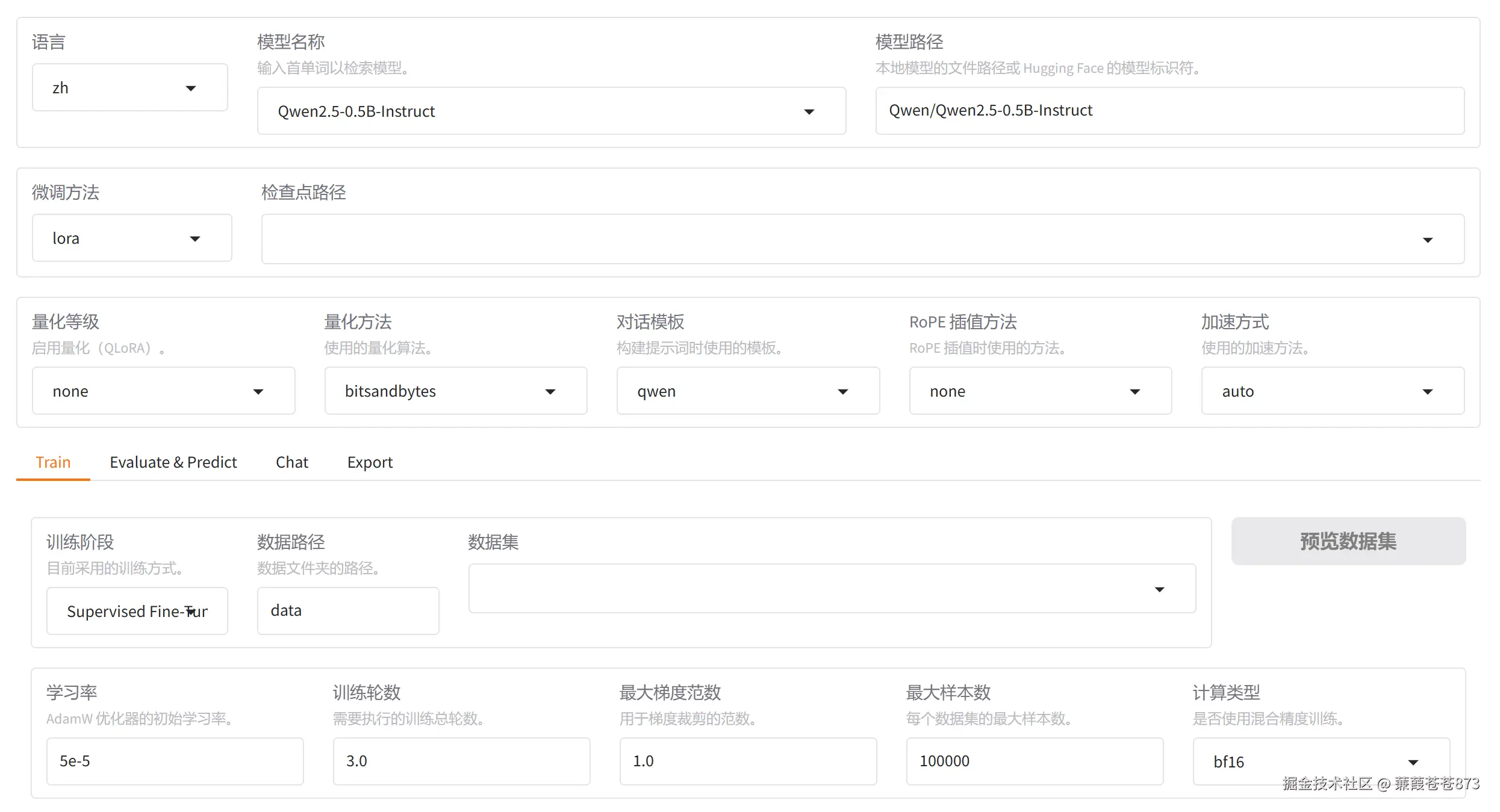Image resolution: width=1500 pixels, height=812 pixels.
Task: Click the 学习率 5e-5 input field
Action: tap(175, 761)
